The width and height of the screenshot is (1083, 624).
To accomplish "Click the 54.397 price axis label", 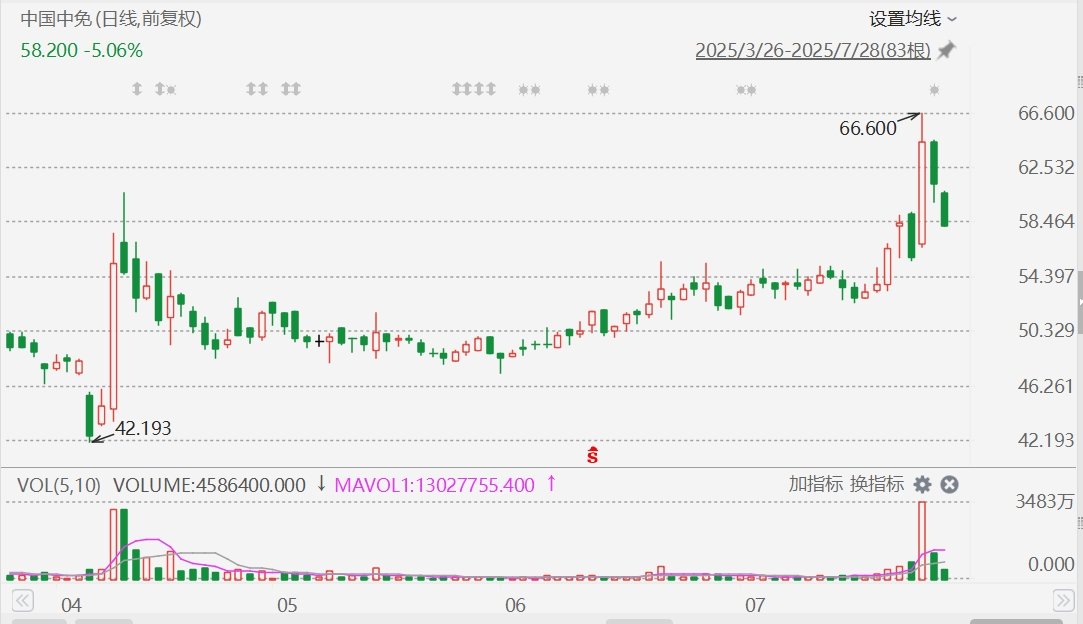I will tap(1046, 276).
